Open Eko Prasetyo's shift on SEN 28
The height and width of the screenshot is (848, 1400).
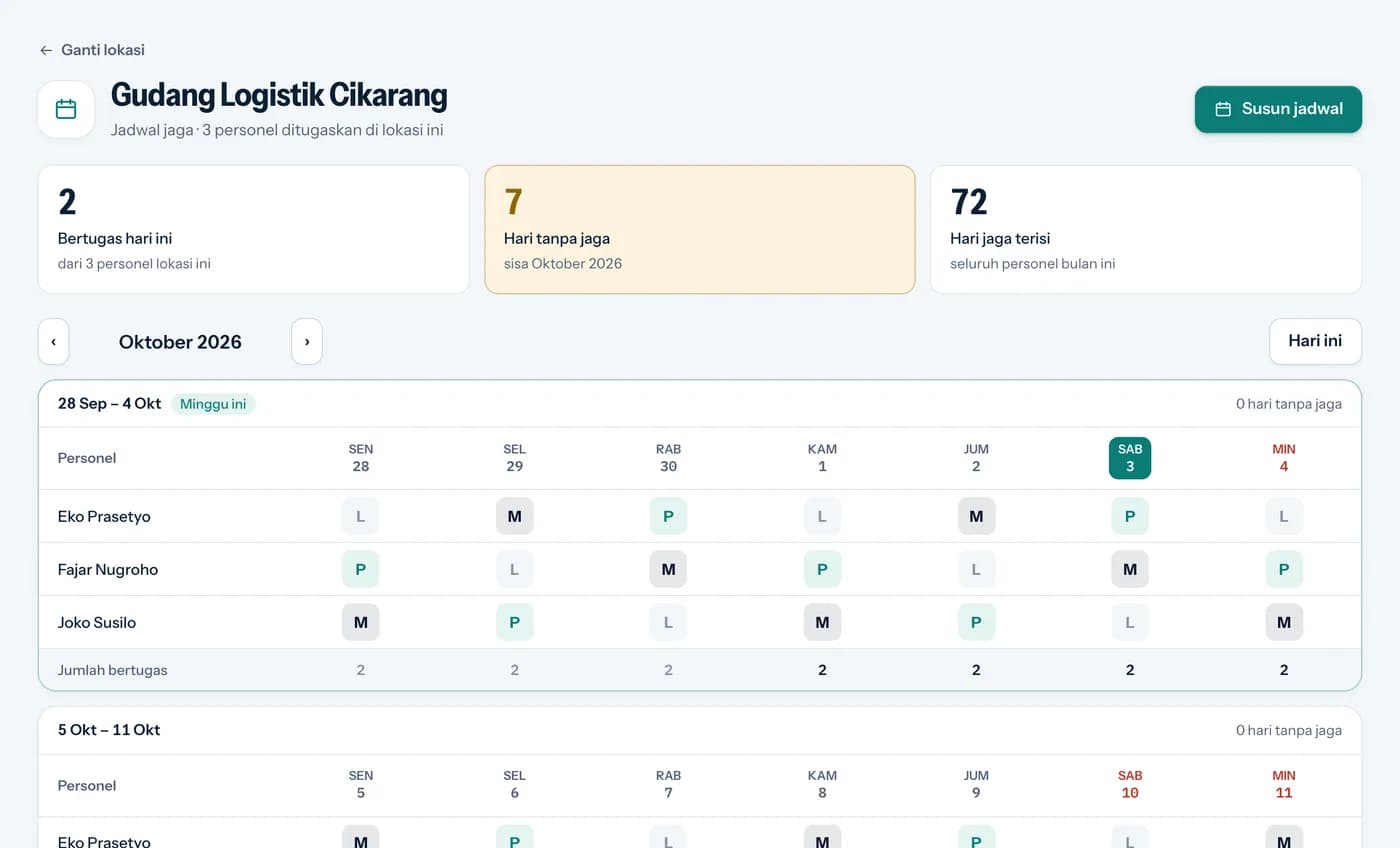click(x=361, y=517)
